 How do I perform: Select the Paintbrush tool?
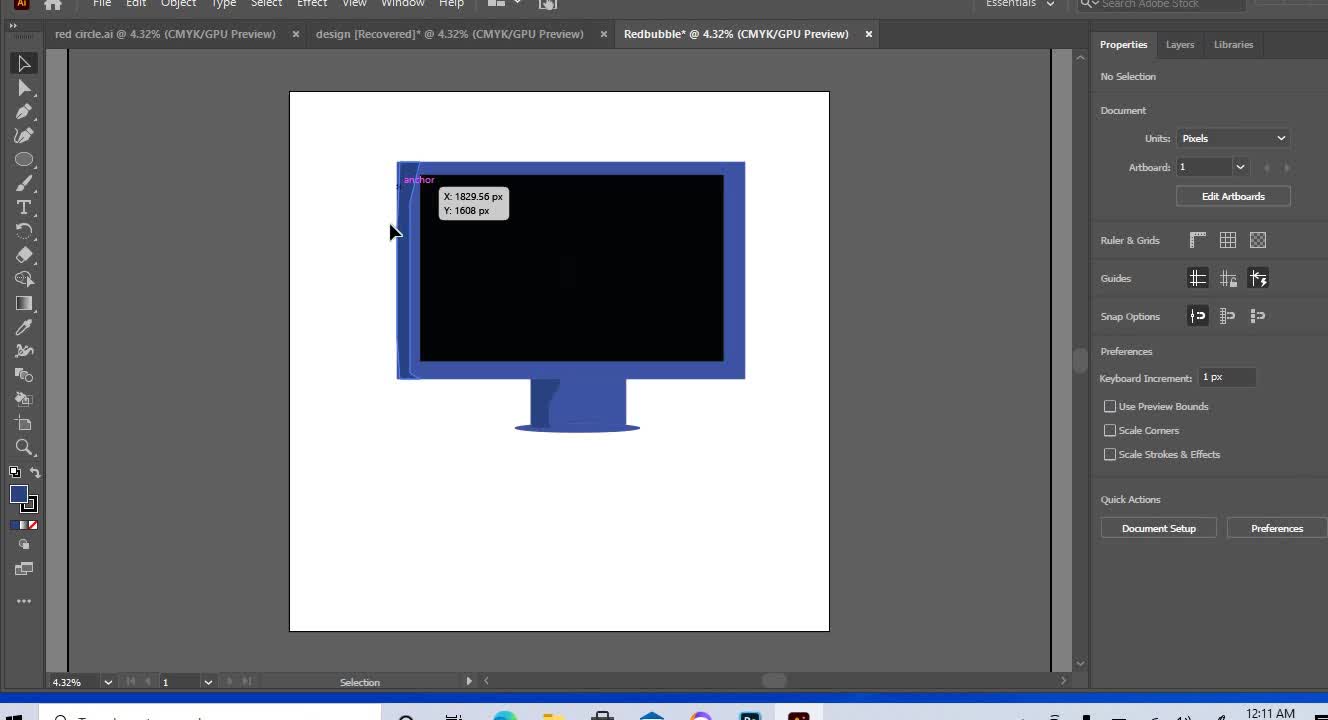point(24,184)
